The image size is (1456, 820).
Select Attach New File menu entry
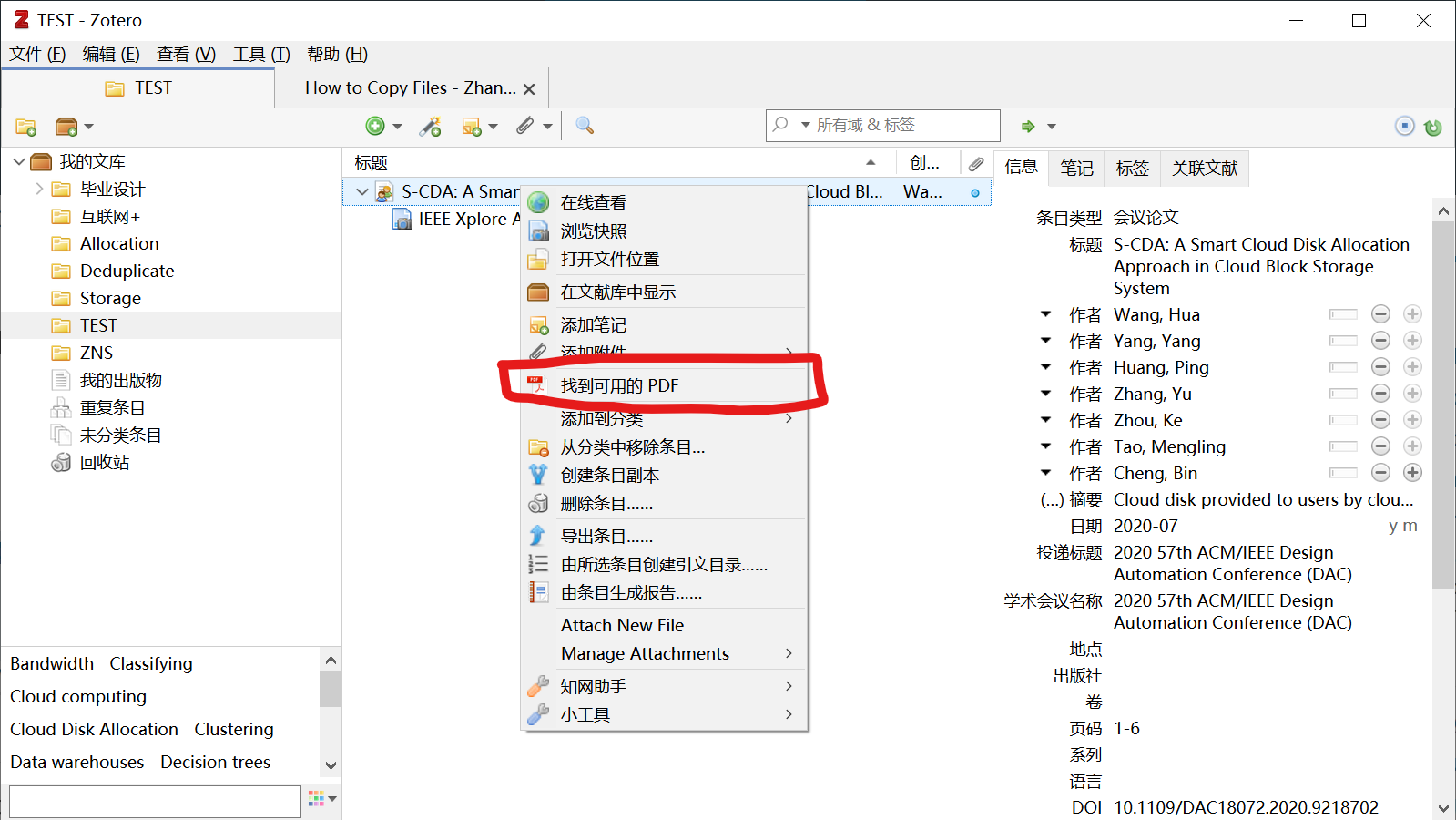[x=665, y=625]
